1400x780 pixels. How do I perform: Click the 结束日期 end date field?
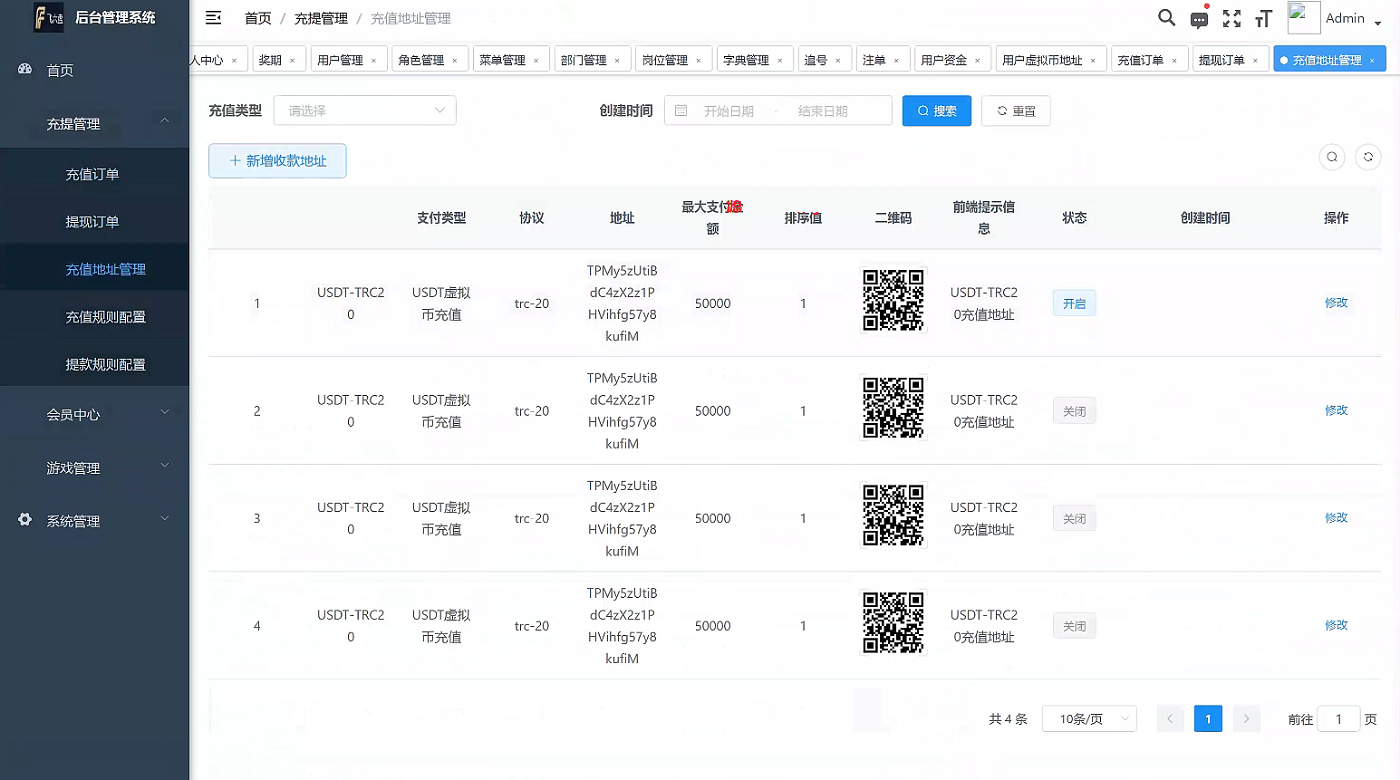[x=823, y=111]
